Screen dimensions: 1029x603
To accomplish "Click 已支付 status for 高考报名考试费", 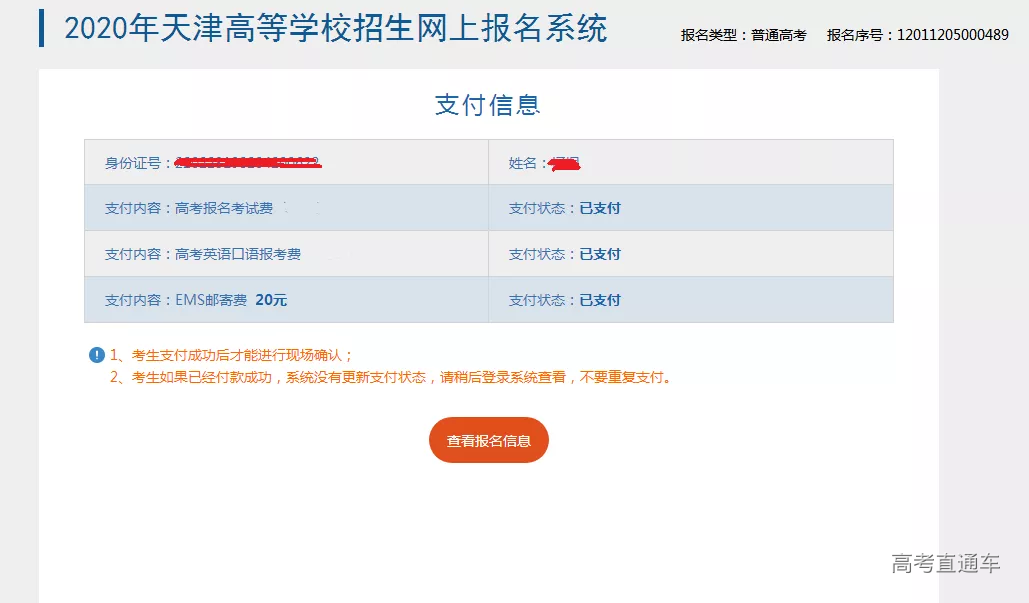I will click(600, 208).
